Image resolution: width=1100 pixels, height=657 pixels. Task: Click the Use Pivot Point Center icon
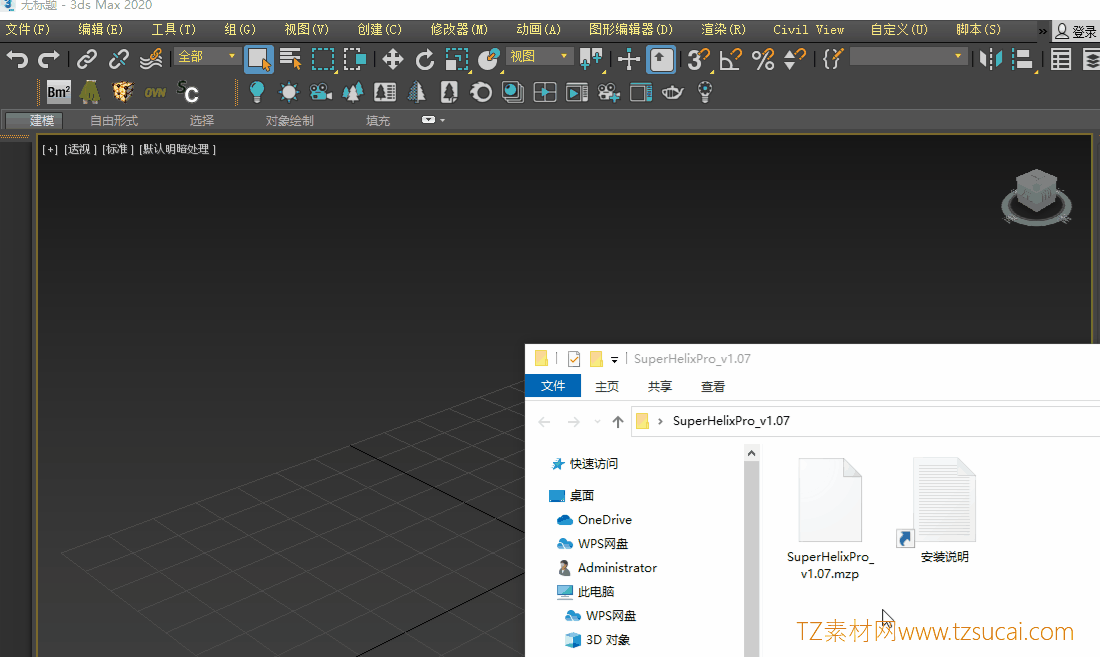click(x=591, y=60)
